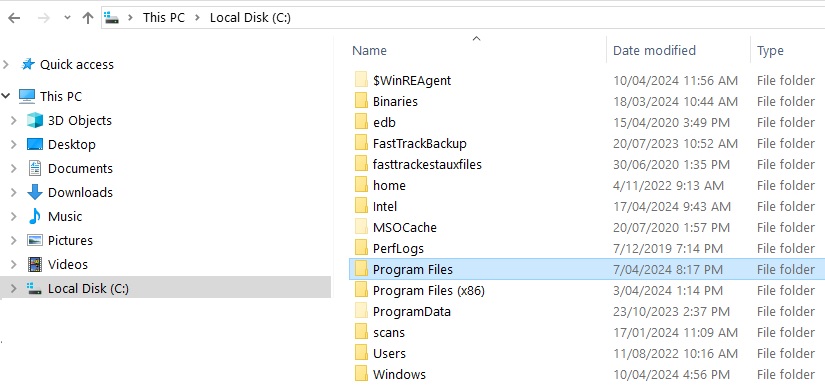This screenshot has height=389, width=825.
Task: Select the Program Files (x86) folder icon
Action: [361, 291]
